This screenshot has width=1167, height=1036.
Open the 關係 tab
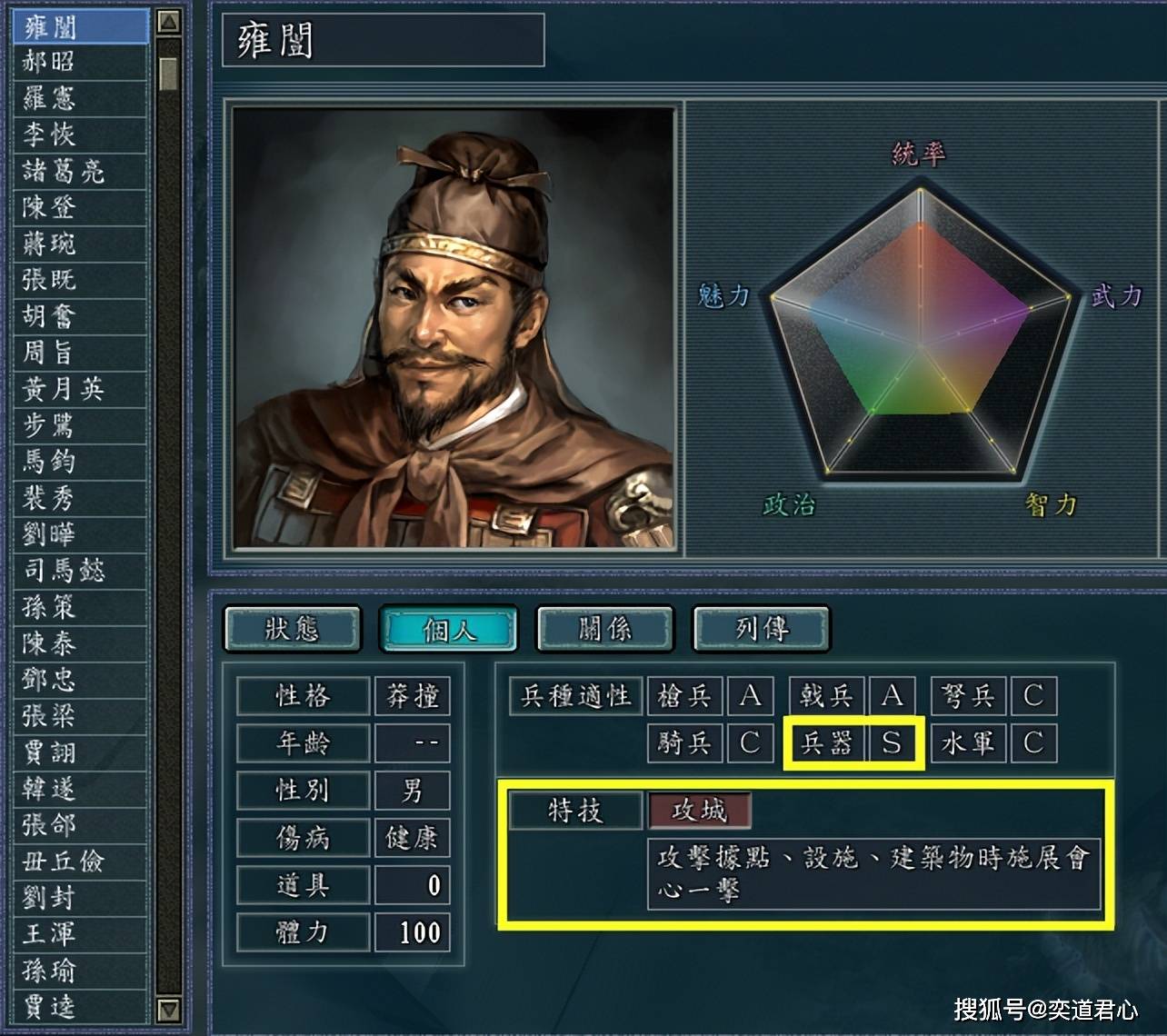[x=605, y=629]
